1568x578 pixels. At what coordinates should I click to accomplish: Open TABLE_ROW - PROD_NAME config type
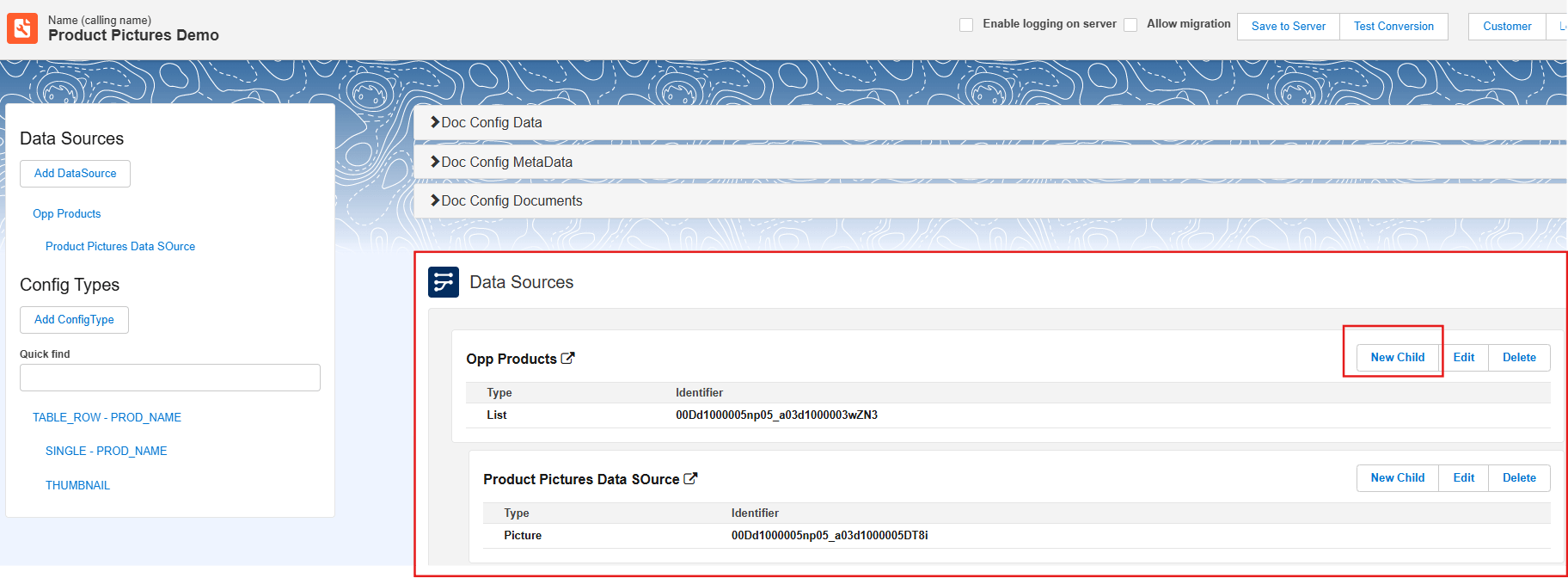click(x=107, y=418)
